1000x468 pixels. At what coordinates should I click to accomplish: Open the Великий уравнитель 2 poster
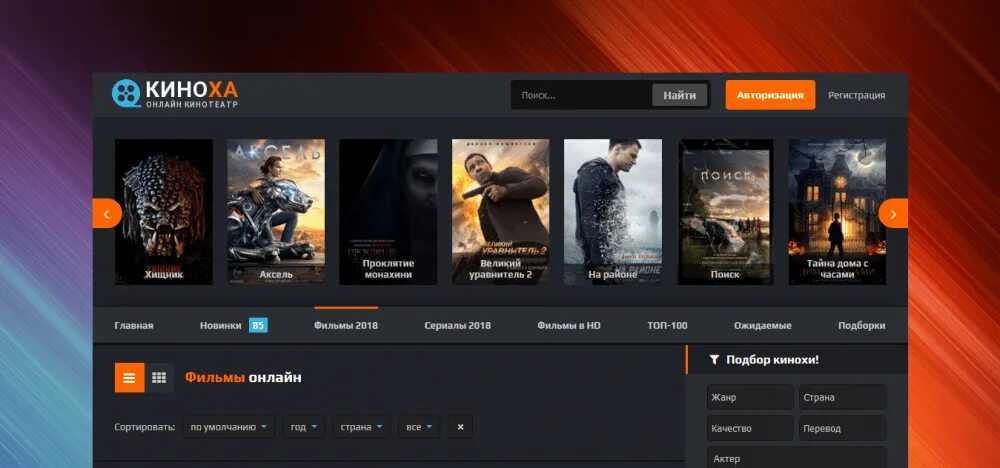point(501,212)
